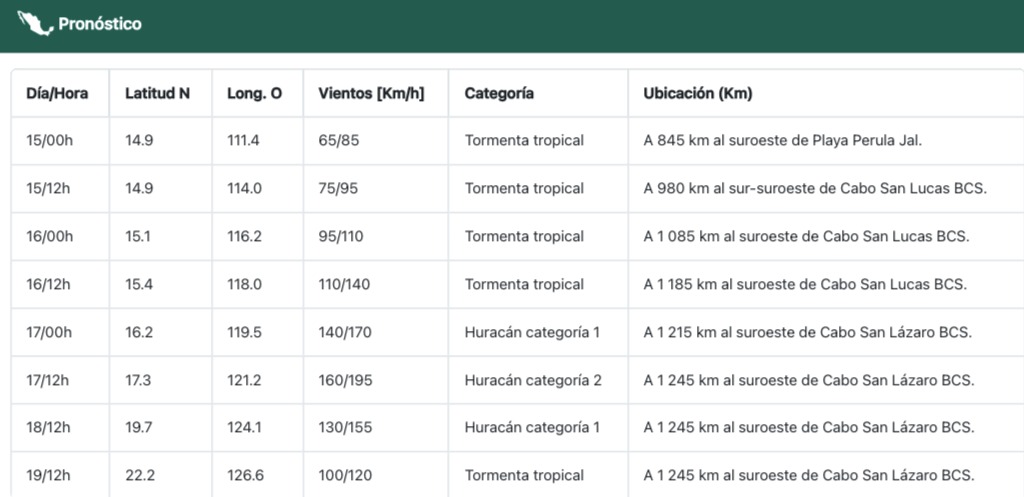Image resolution: width=1024 pixels, height=497 pixels.
Task: Click longitude value 119.5
Action: 244,332
